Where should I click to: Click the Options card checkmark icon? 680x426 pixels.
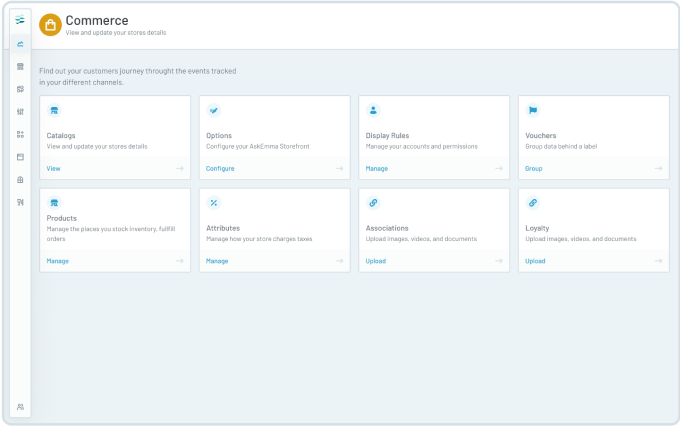pos(213,111)
